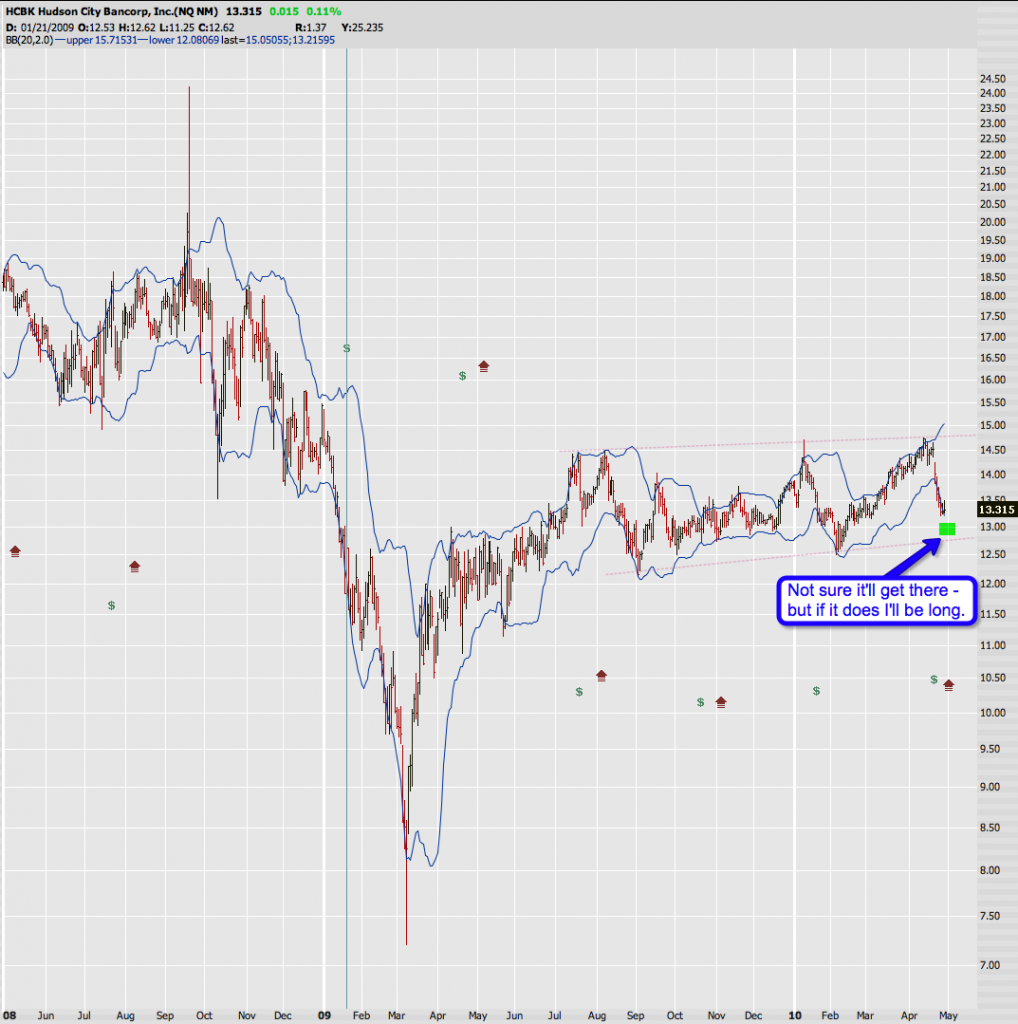The image size is (1018, 1024).
Task: Select the red arrow marker above August 2008
Action: [135, 566]
